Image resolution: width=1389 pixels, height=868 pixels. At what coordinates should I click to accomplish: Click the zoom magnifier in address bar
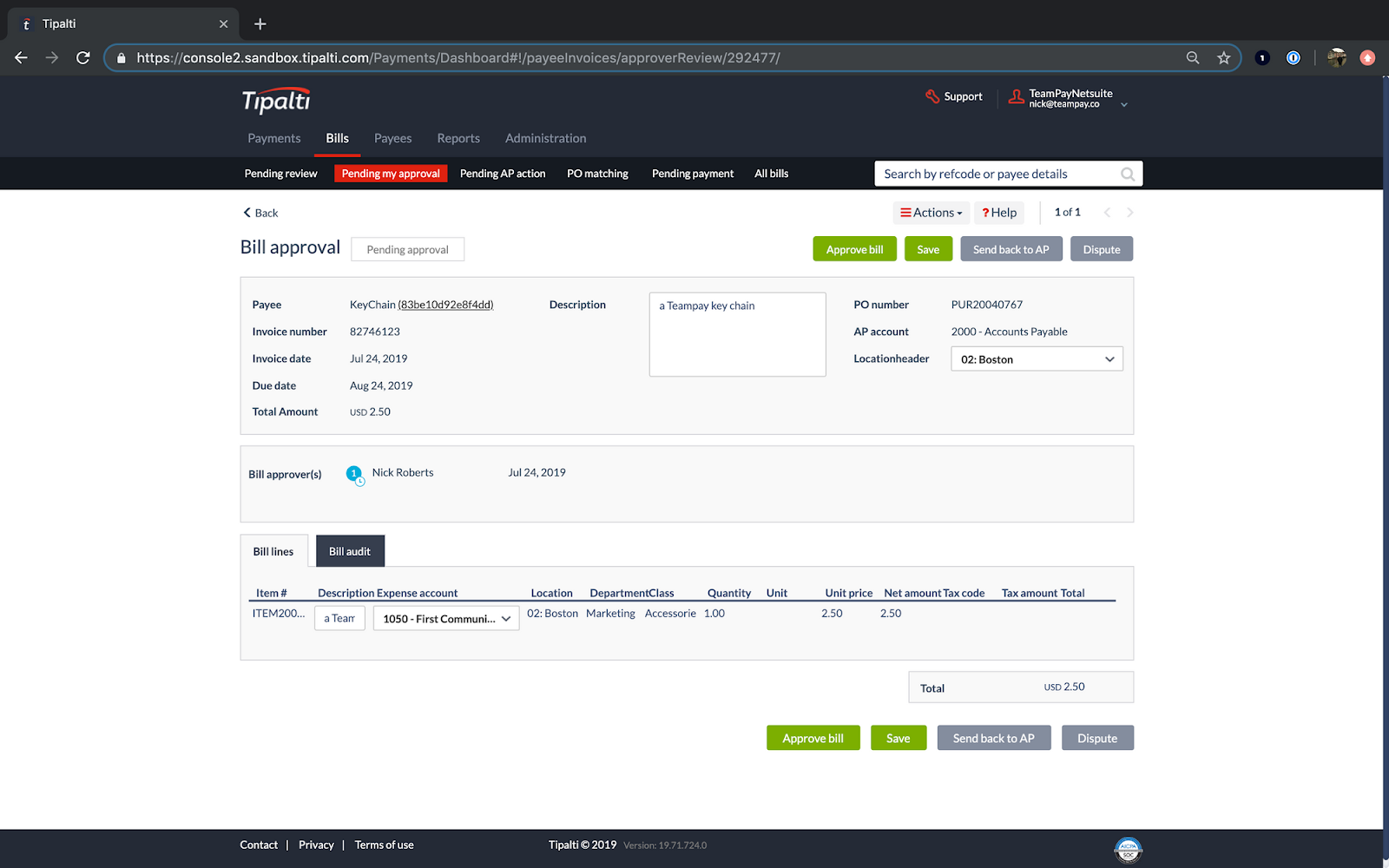[x=1193, y=58]
